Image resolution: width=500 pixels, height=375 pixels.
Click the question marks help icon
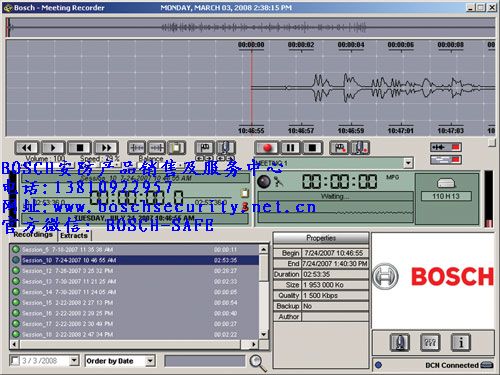click(x=430, y=342)
